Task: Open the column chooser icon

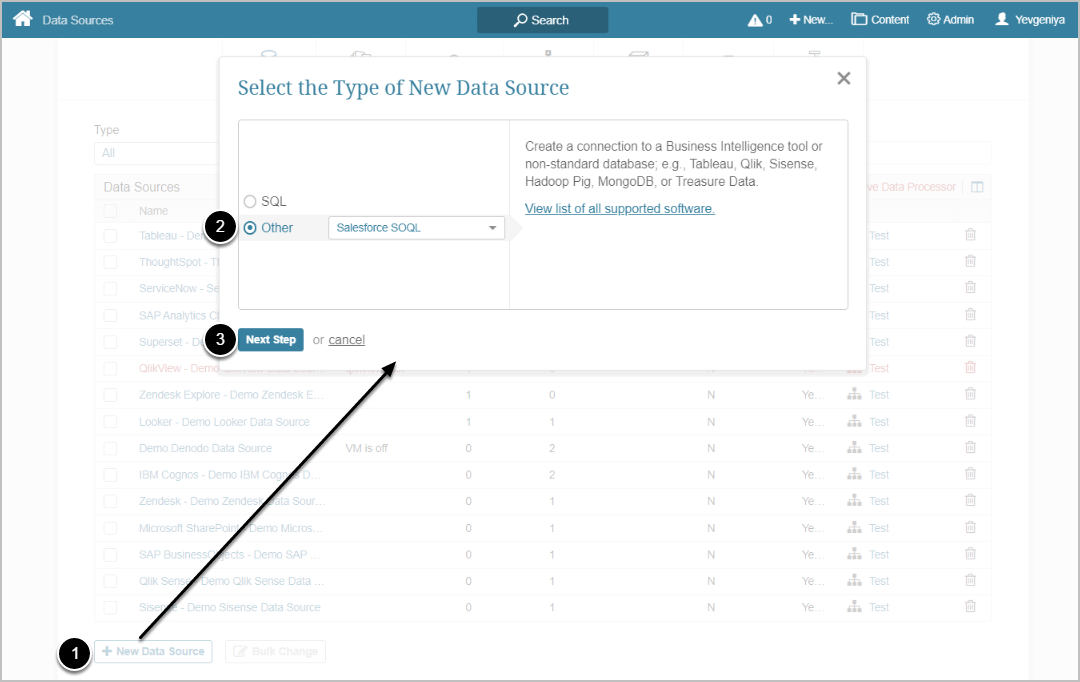Action: pyautogui.click(x=977, y=187)
